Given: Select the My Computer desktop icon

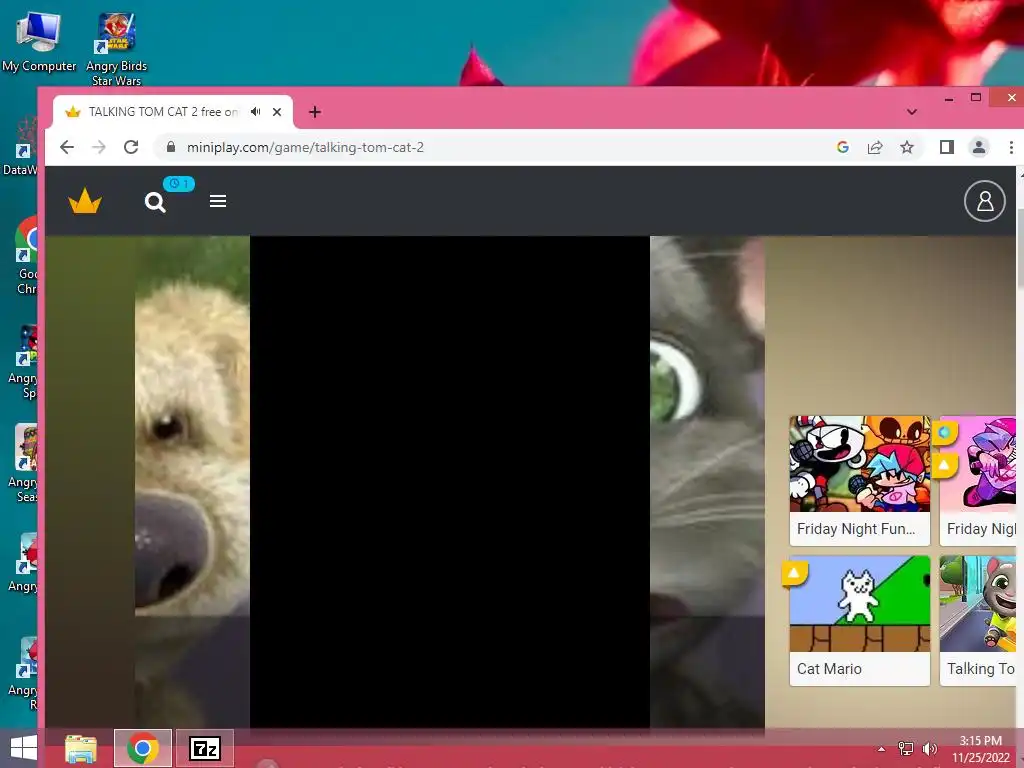Looking at the screenshot, I should 39,40.
